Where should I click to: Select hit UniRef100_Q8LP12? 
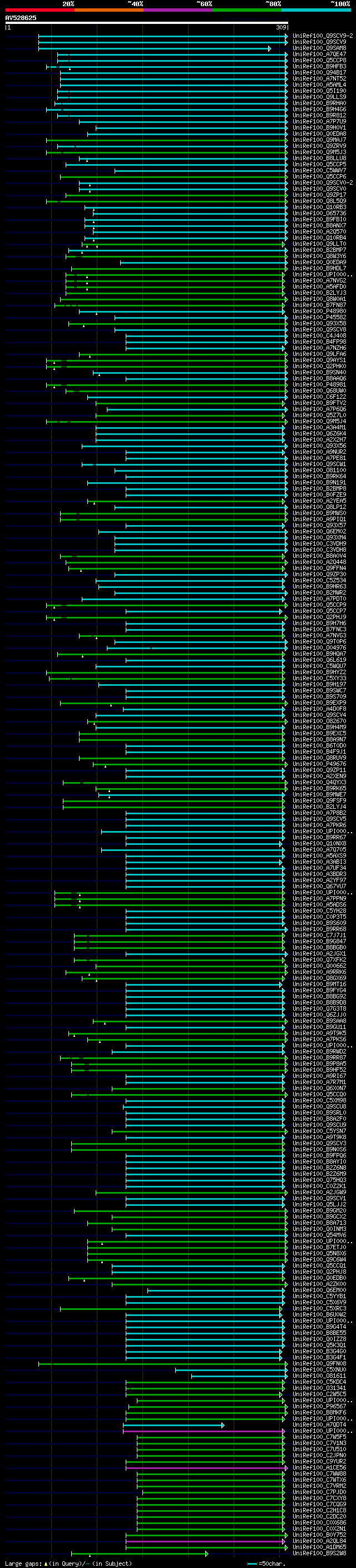pos(319,507)
